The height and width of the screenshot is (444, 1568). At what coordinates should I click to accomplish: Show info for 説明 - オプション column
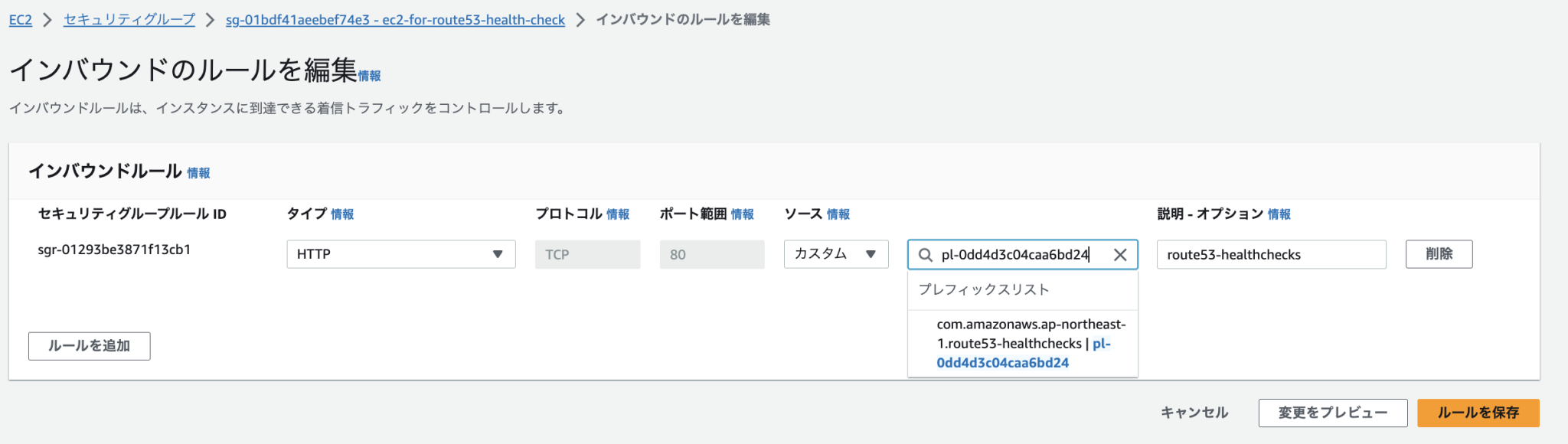[1279, 214]
